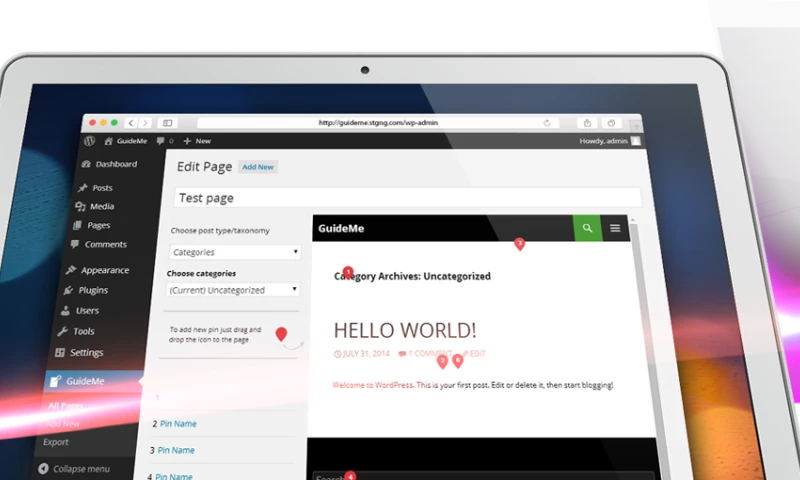Open the pin 3 Pin Name link
Screen dimensions: 800x480
coord(176,450)
